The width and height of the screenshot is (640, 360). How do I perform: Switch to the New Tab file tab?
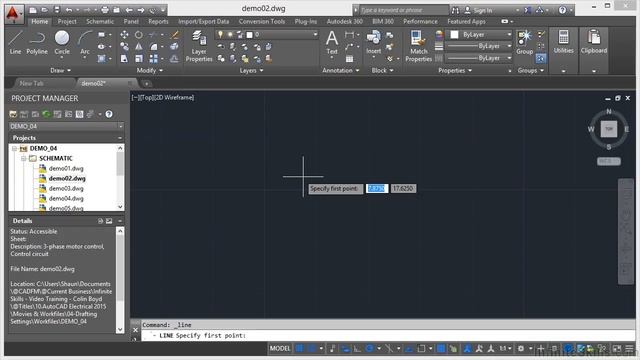pyautogui.click(x=32, y=84)
